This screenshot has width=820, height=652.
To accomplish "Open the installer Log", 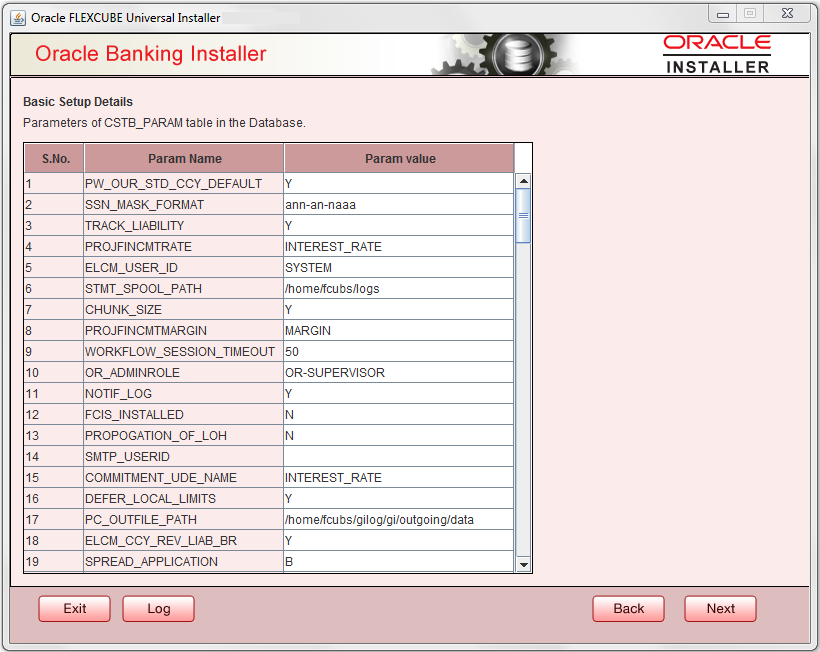I will [x=158, y=608].
